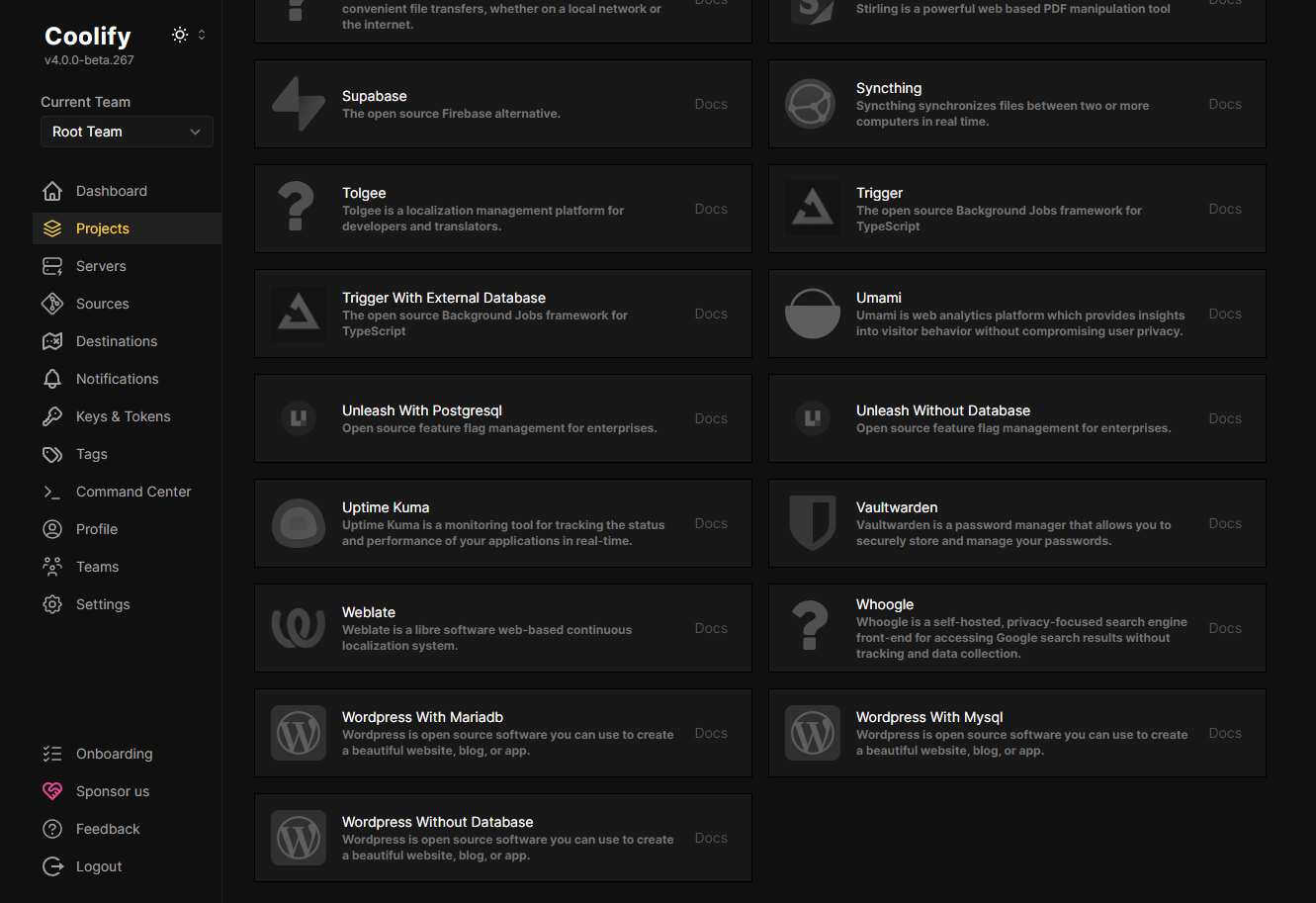Open the theme switcher sun icon
This screenshot has width=1316, height=903.
[x=180, y=35]
